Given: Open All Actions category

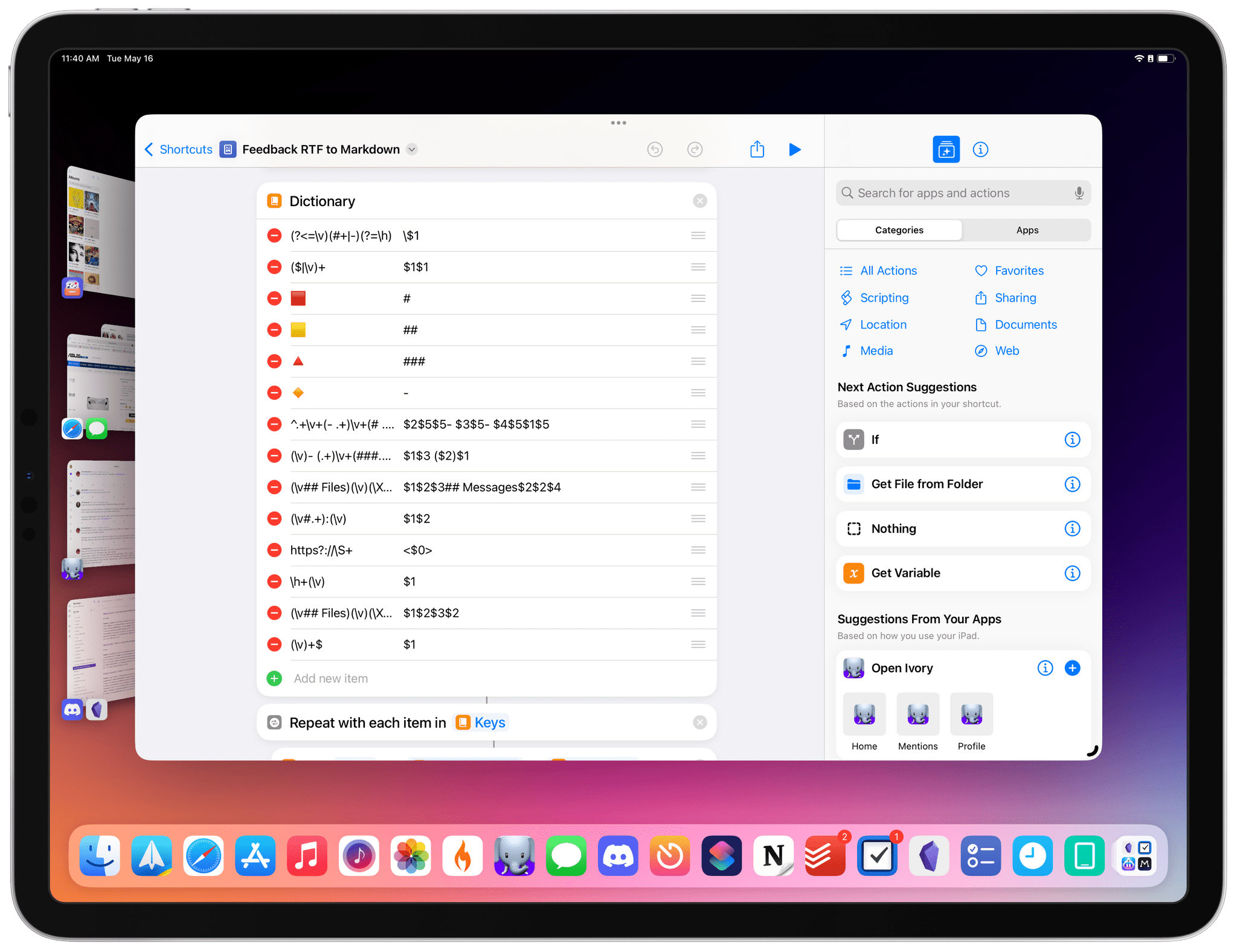Looking at the screenshot, I should click(x=878, y=271).
